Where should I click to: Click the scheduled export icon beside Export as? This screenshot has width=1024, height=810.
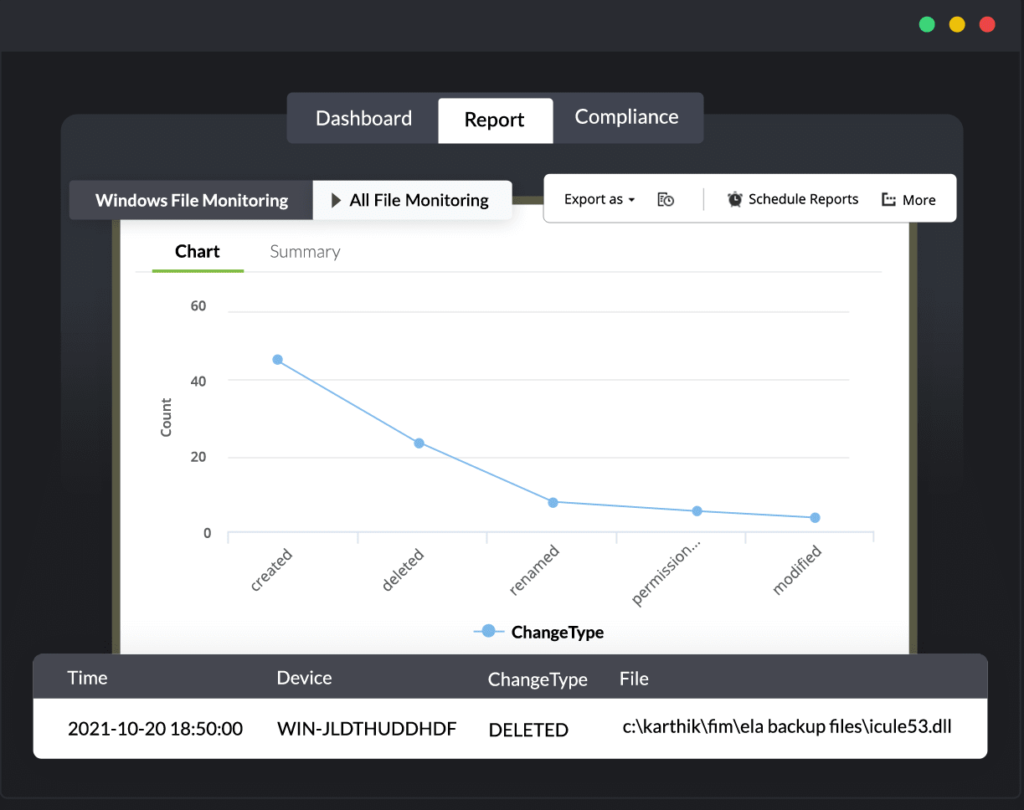click(x=665, y=199)
